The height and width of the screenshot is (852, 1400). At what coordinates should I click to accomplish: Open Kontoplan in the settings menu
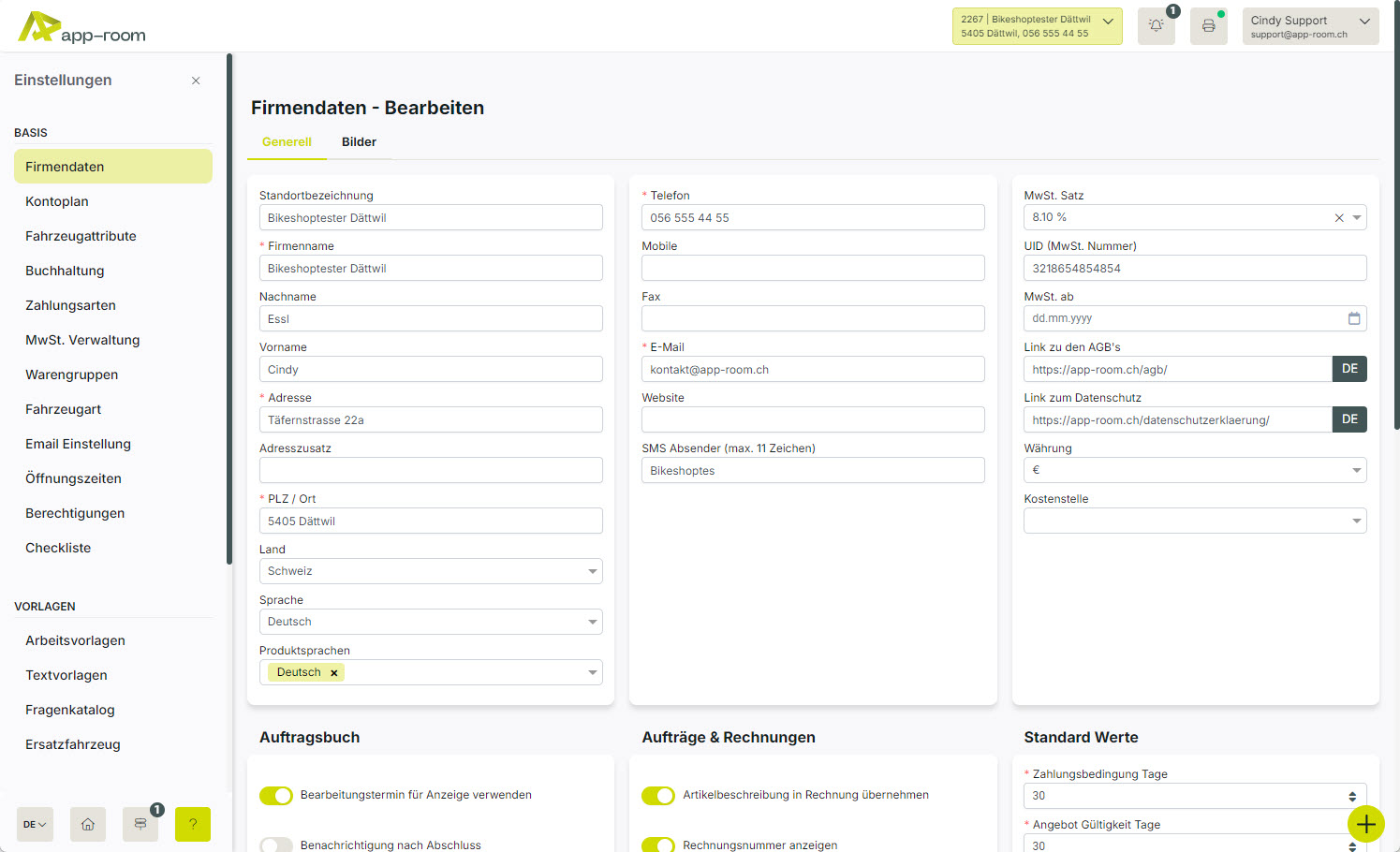(57, 201)
